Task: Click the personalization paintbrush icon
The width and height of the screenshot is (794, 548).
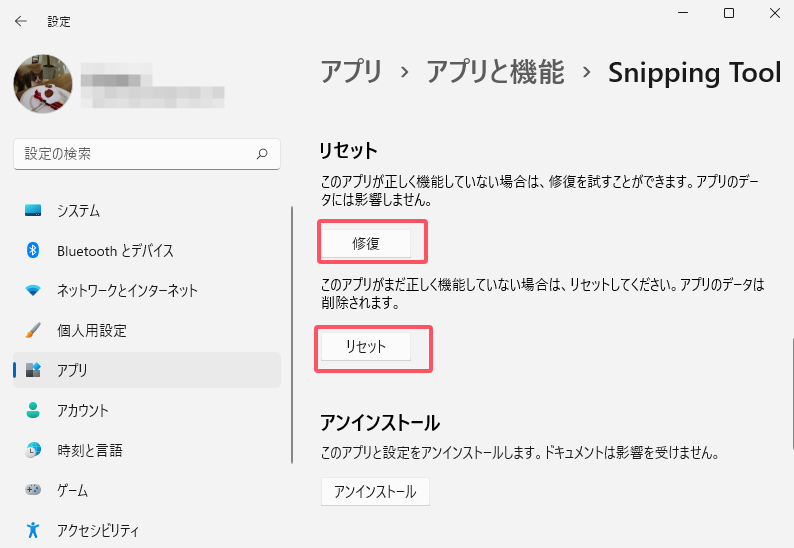Action: [33, 331]
